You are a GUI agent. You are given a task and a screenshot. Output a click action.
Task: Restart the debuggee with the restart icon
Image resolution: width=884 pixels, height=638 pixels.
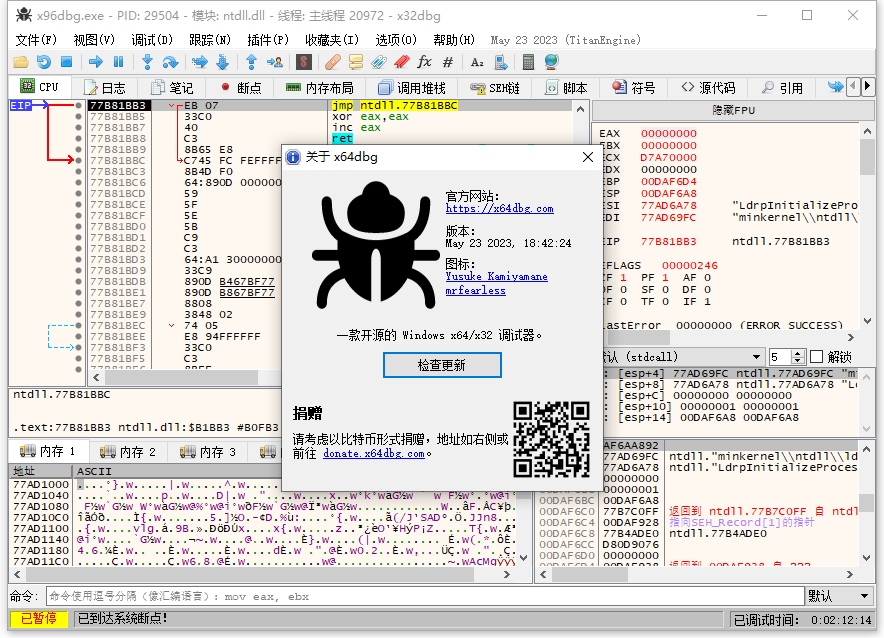(x=44, y=62)
